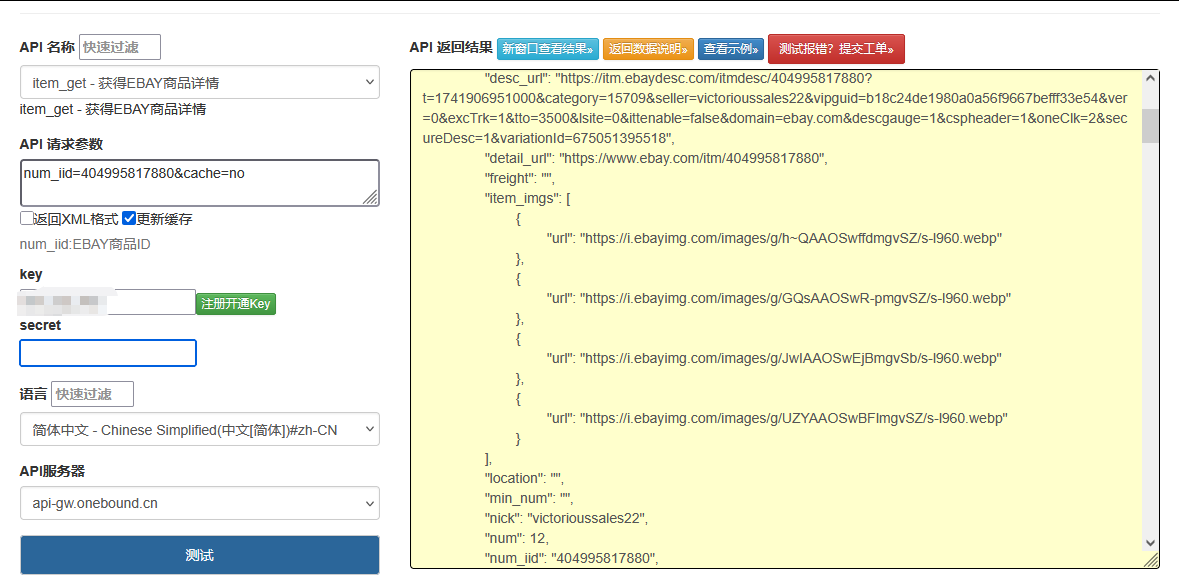Focus the API 名称 quick filter field
This screenshot has height=581, width=1179.
119,47
